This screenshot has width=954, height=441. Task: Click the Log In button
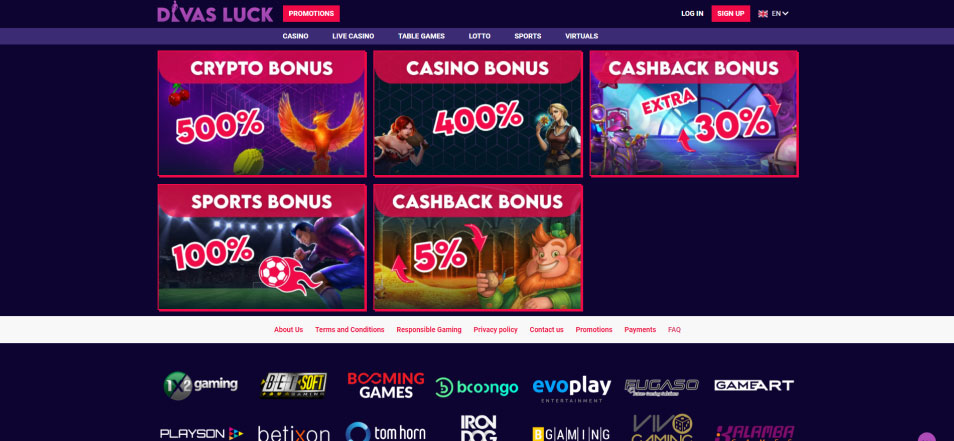(692, 13)
